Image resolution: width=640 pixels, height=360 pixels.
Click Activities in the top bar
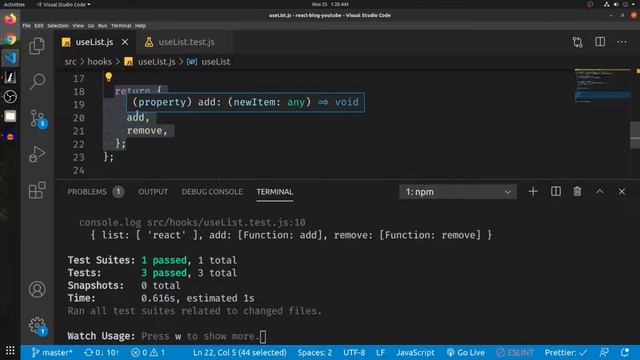coord(14,4)
